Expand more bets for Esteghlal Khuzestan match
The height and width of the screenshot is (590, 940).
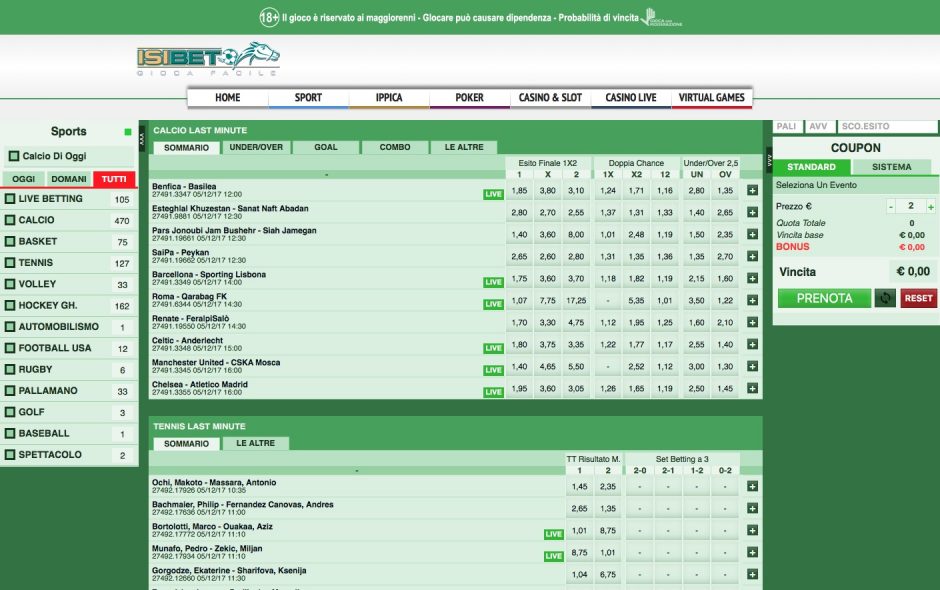pyautogui.click(x=752, y=212)
